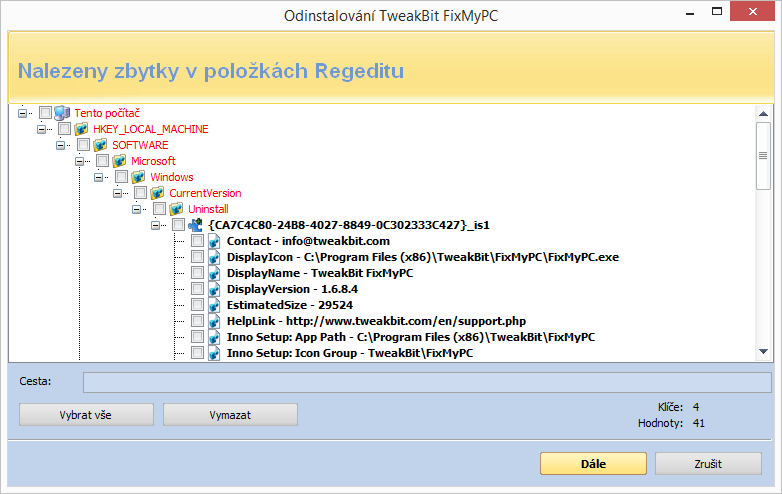Click the value icon for Inno Setup: App Path
This screenshot has height=494, width=782.
214,337
